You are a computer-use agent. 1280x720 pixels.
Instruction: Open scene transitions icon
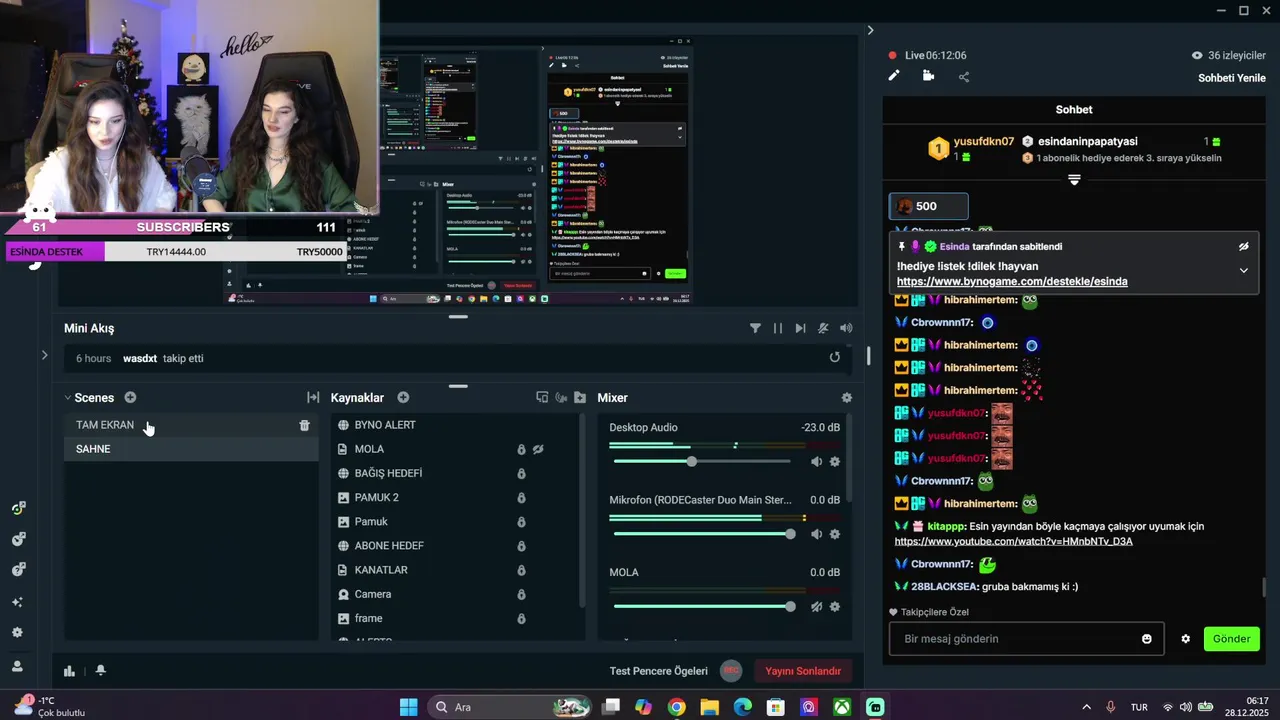[x=313, y=397]
